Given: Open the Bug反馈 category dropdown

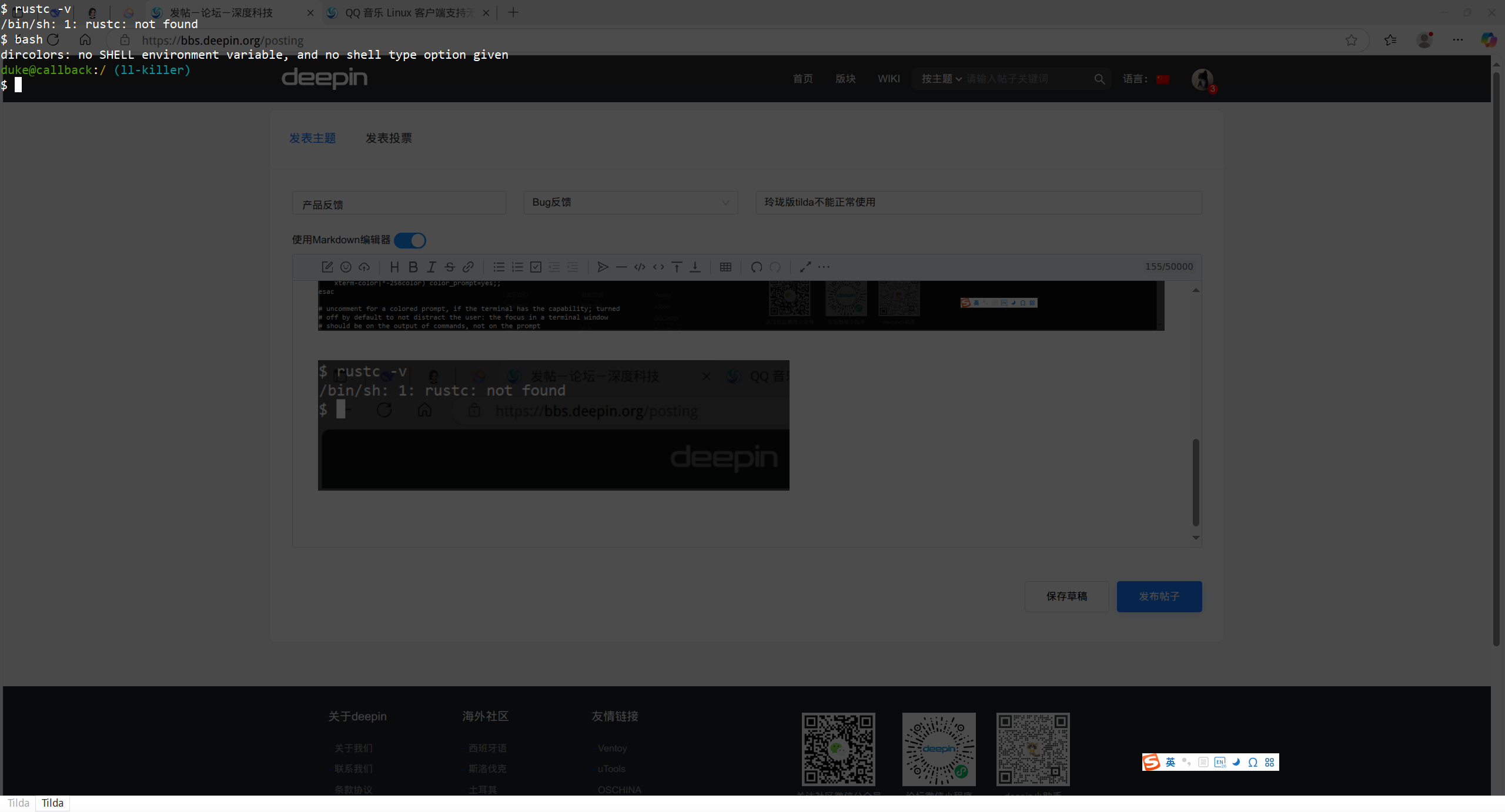Looking at the screenshot, I should pyautogui.click(x=631, y=202).
